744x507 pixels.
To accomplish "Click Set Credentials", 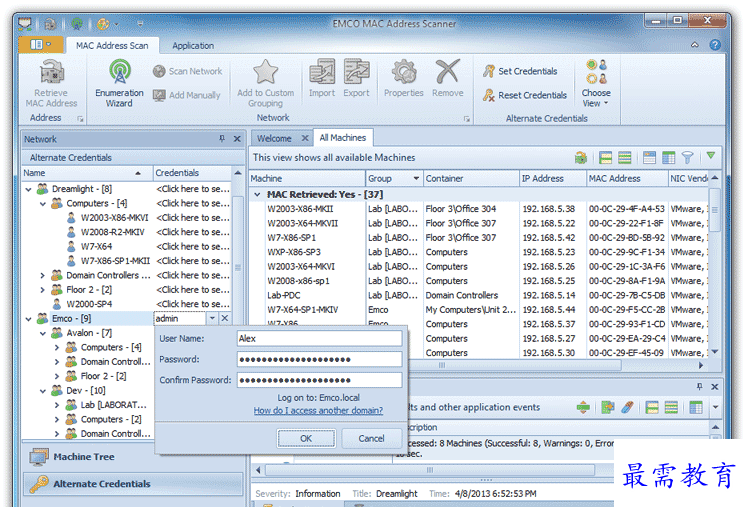I will click(x=521, y=71).
